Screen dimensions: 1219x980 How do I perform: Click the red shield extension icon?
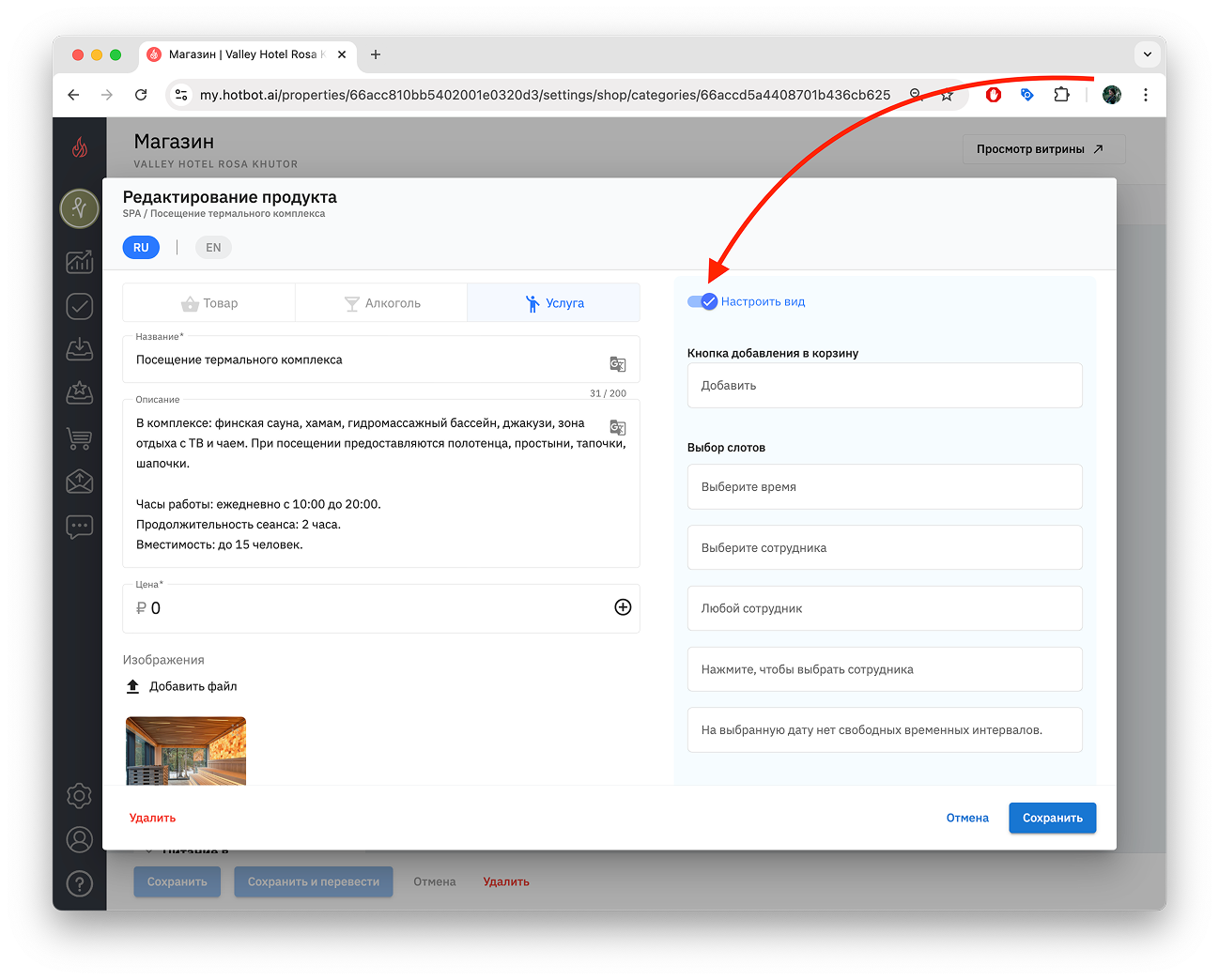tap(994, 95)
